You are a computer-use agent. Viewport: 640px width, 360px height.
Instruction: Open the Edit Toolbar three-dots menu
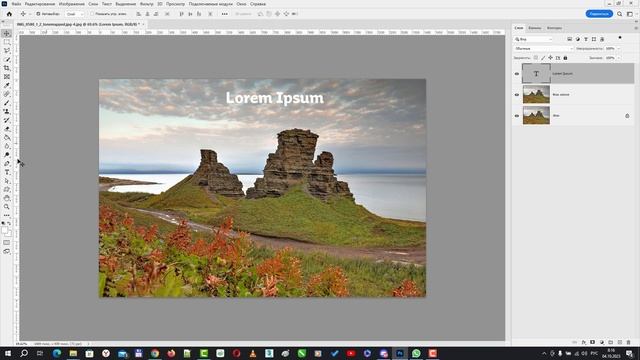click(7, 215)
